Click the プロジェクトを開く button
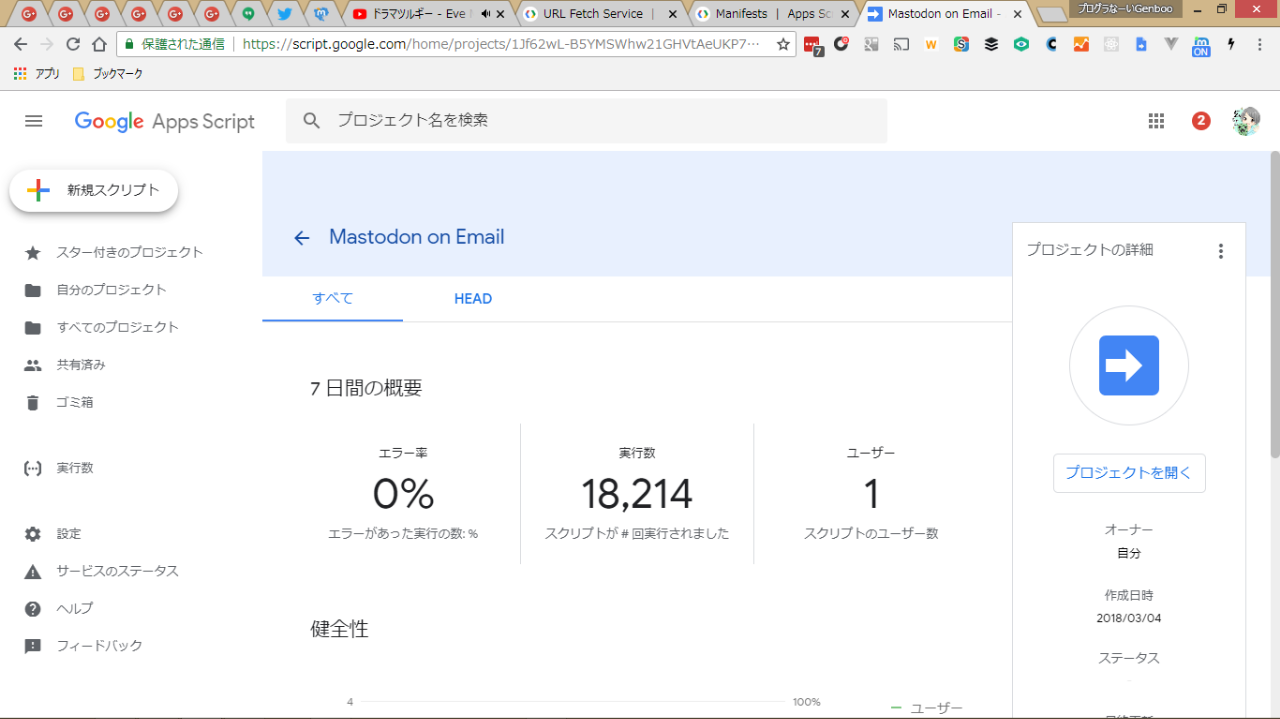 [x=1128, y=473]
